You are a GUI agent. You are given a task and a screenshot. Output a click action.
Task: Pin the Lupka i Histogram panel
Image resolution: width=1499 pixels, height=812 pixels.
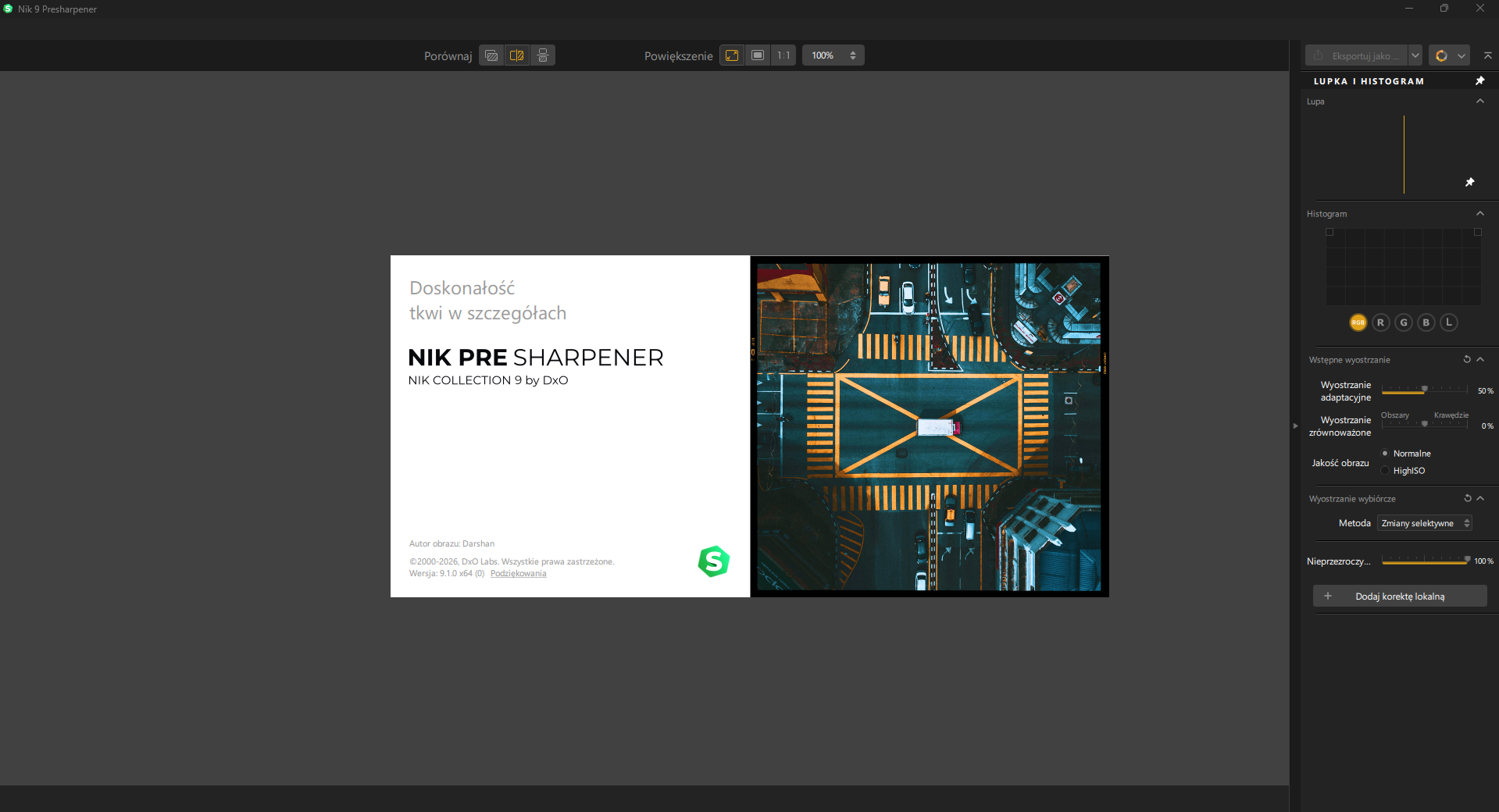pyautogui.click(x=1479, y=80)
